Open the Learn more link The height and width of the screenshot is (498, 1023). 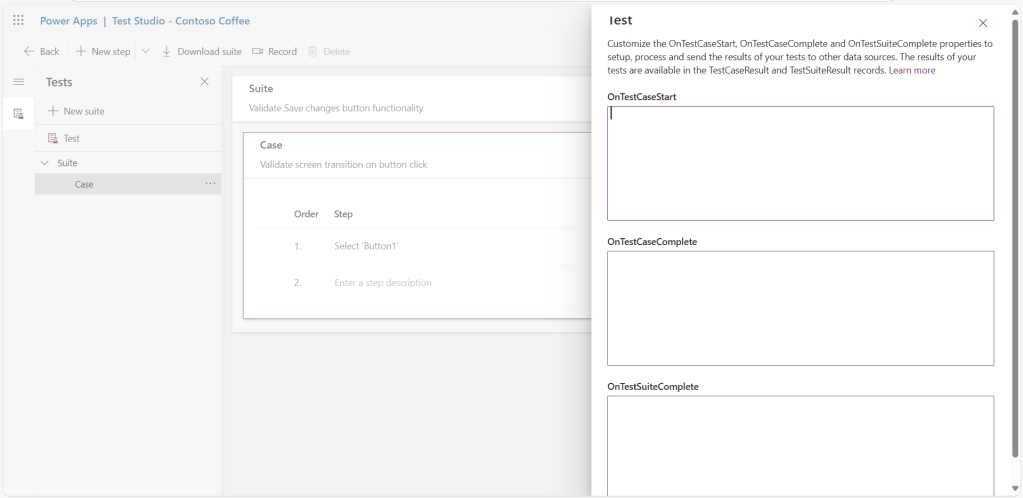(912, 70)
